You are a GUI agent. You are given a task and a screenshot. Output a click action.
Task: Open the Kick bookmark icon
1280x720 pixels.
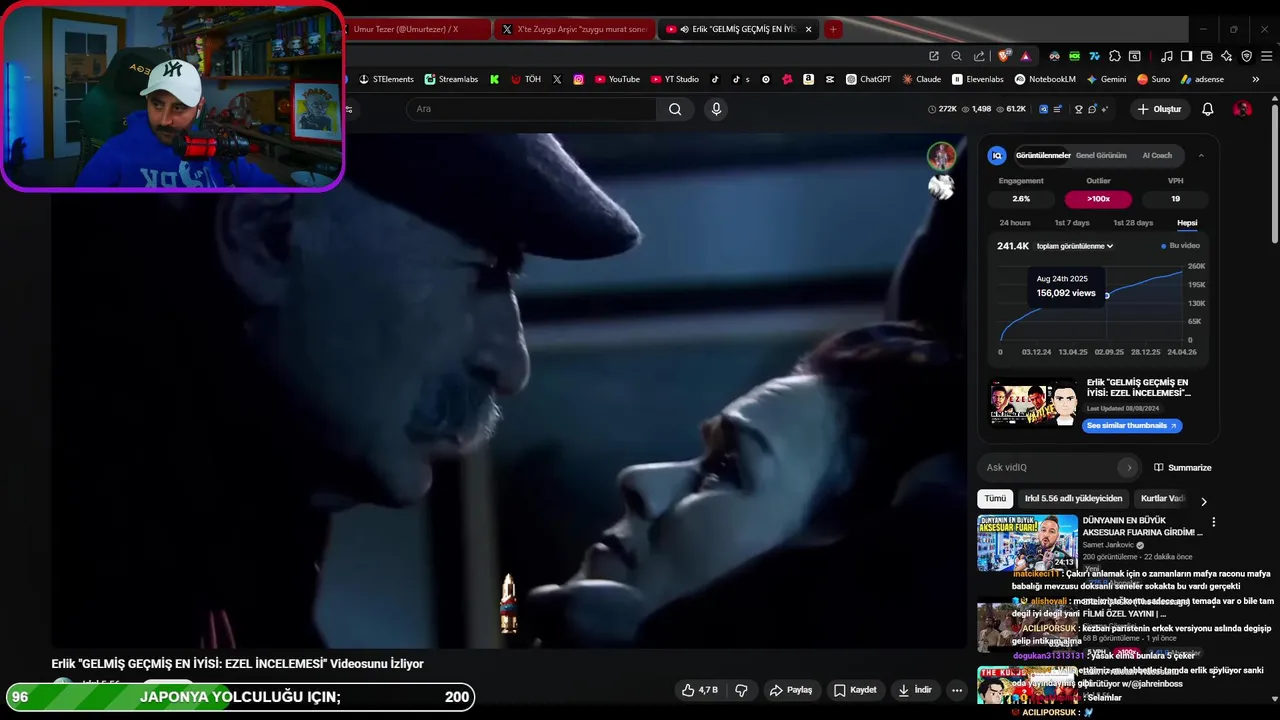(x=494, y=79)
